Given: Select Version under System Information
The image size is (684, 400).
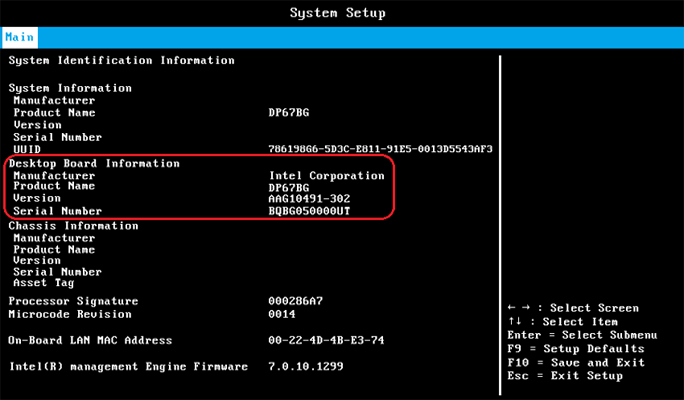Looking at the screenshot, I should (38, 125).
